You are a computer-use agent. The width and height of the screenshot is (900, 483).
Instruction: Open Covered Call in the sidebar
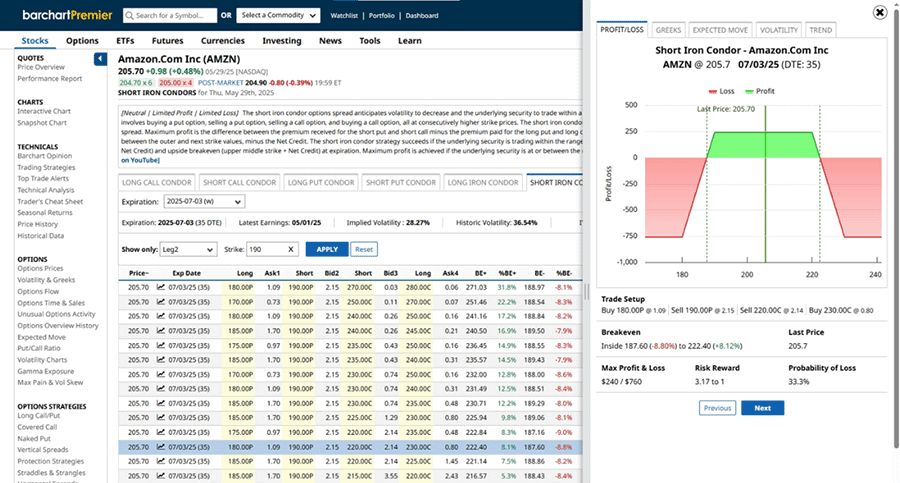pyautogui.click(x=37, y=427)
